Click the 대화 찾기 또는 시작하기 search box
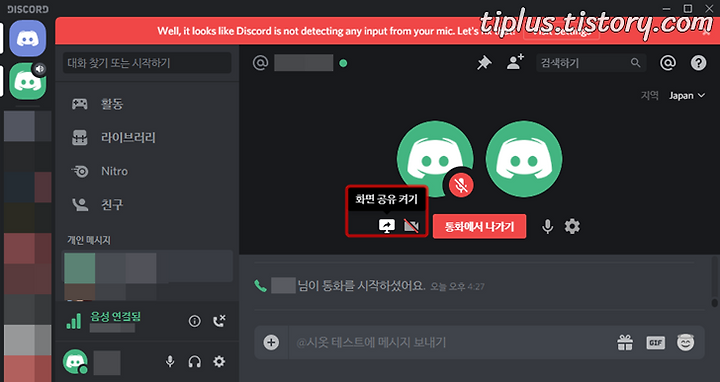The width and height of the screenshot is (720, 382). coord(147,63)
